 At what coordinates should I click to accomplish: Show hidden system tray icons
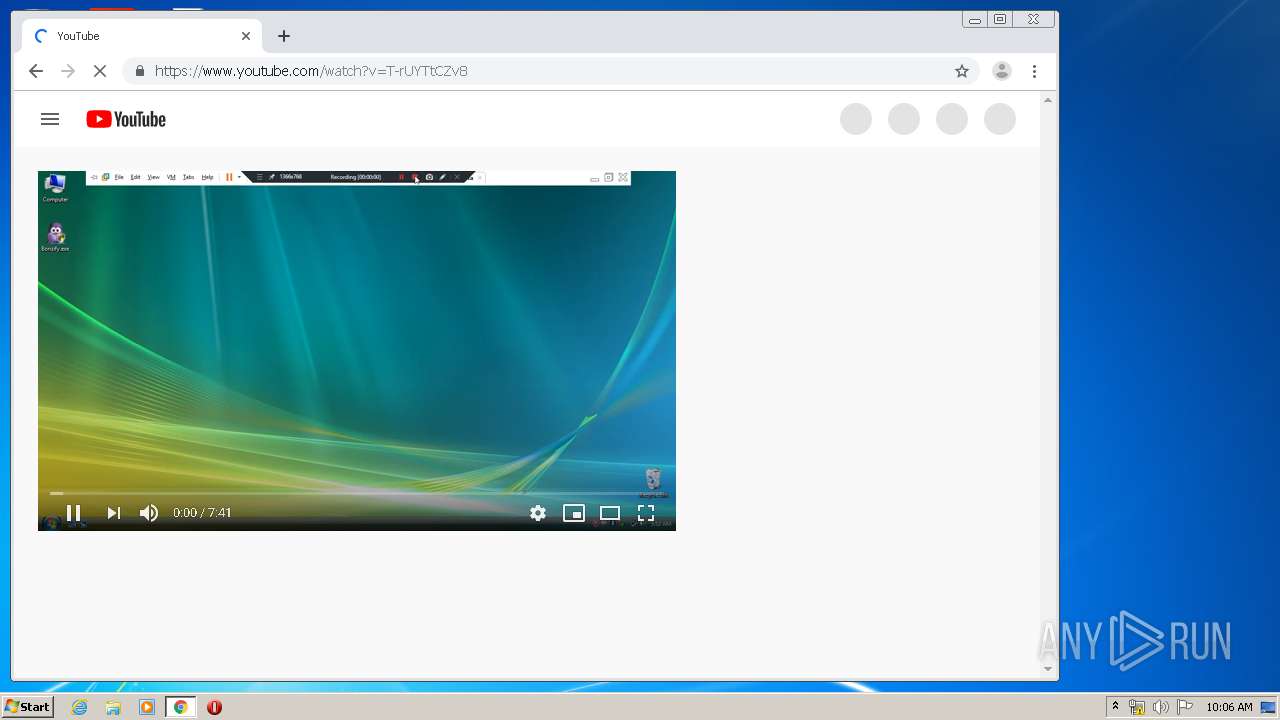[x=1115, y=707]
